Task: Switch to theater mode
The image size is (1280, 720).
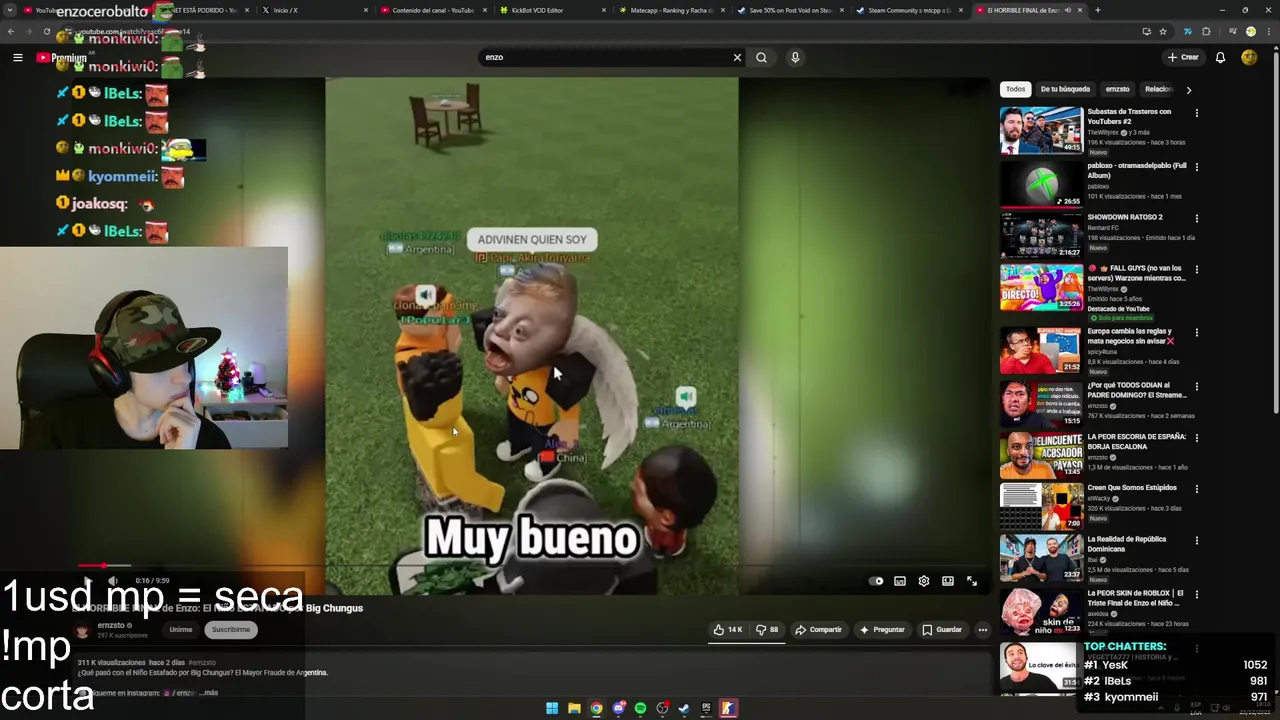Action: (x=948, y=581)
